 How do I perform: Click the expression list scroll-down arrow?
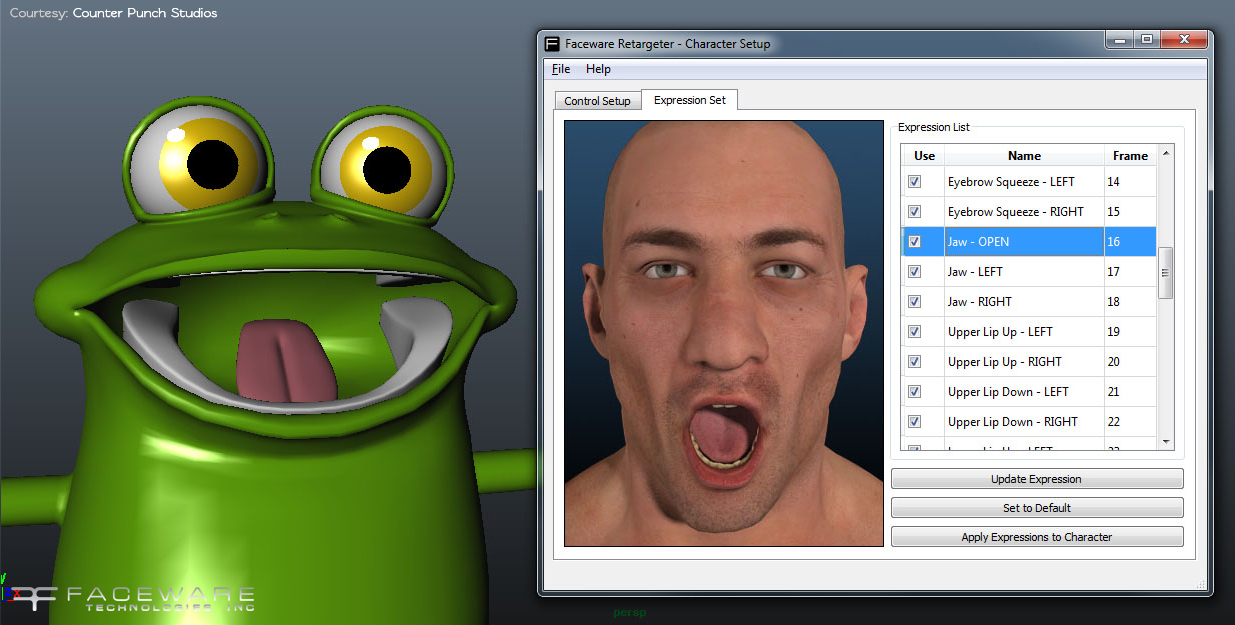pyautogui.click(x=1165, y=441)
